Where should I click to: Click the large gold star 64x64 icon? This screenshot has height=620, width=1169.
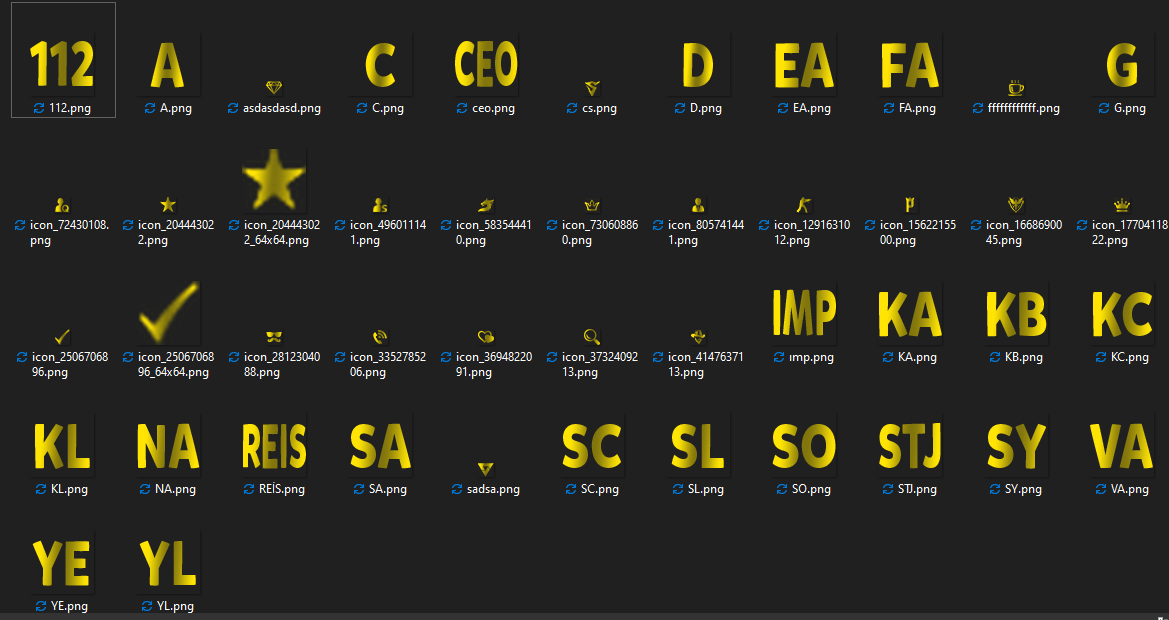point(274,180)
